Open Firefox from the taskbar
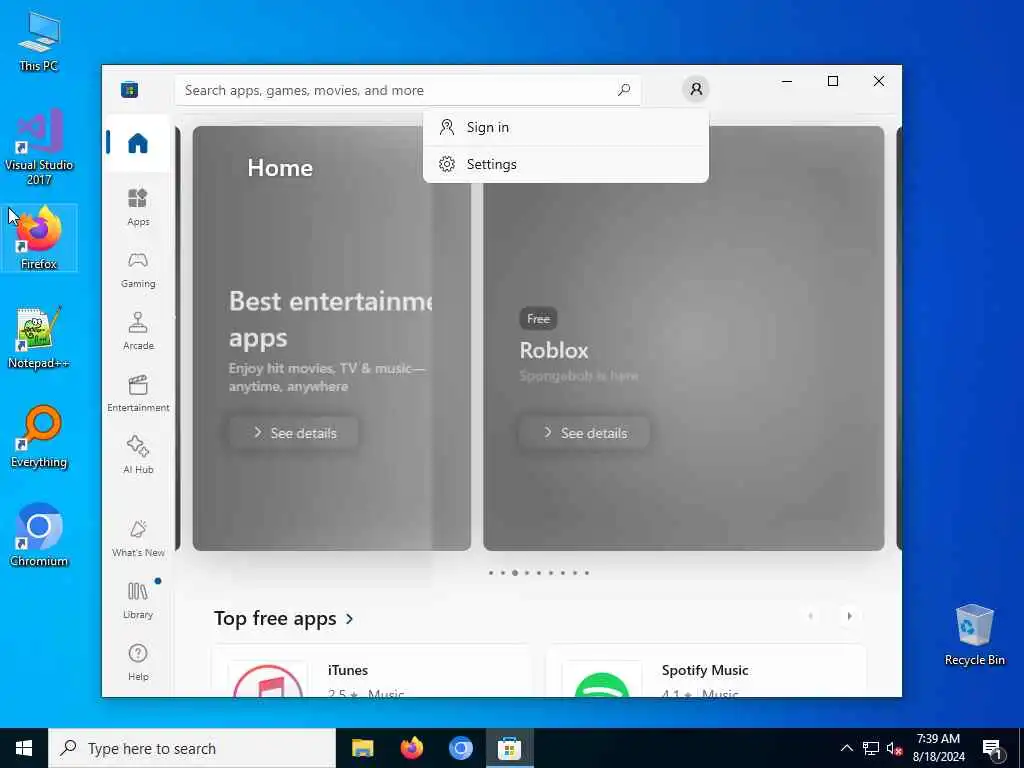1024x768 pixels. [x=411, y=748]
